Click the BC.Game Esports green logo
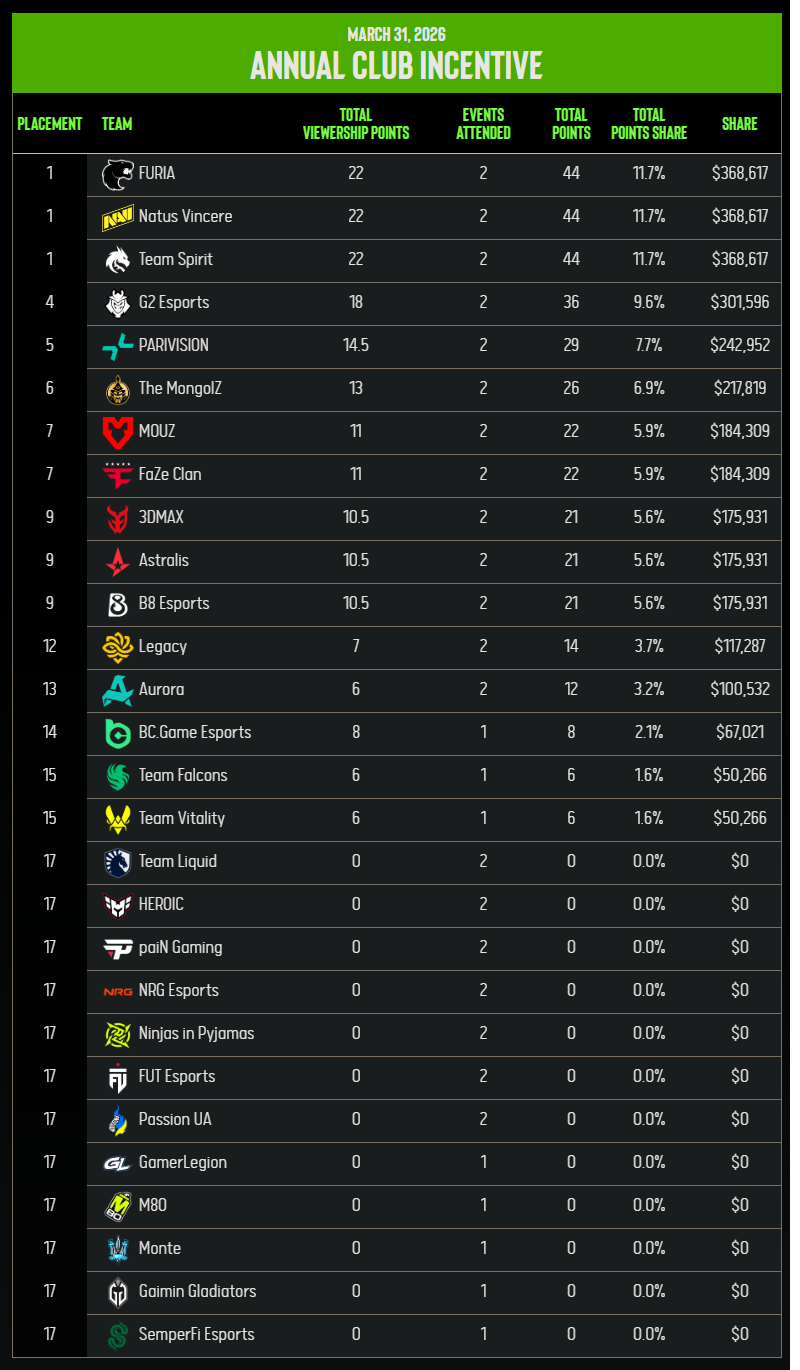Screen dimensions: 800x1370 117,733
